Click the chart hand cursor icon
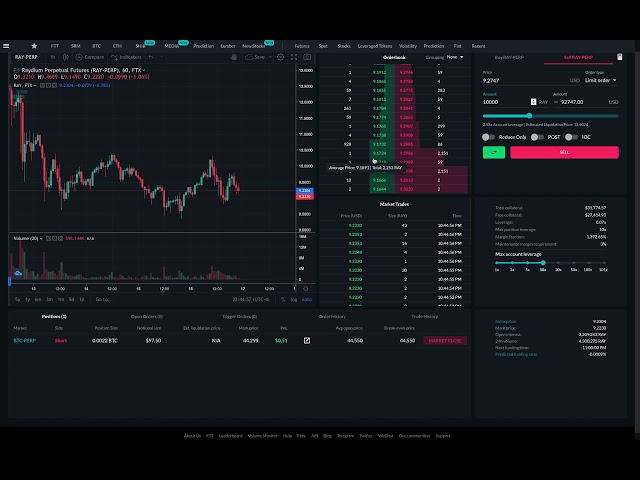Image resolution: width=640 pixels, height=480 pixels. [234, 57]
